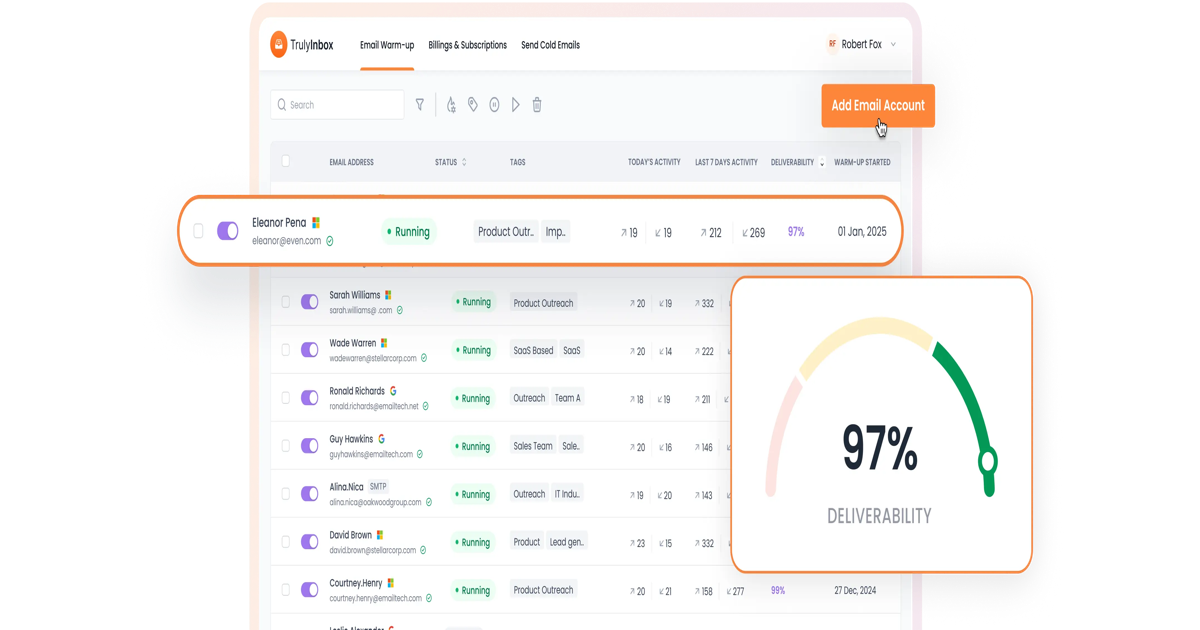Click the Search input field
This screenshot has height=630, width=1200.
click(x=337, y=104)
